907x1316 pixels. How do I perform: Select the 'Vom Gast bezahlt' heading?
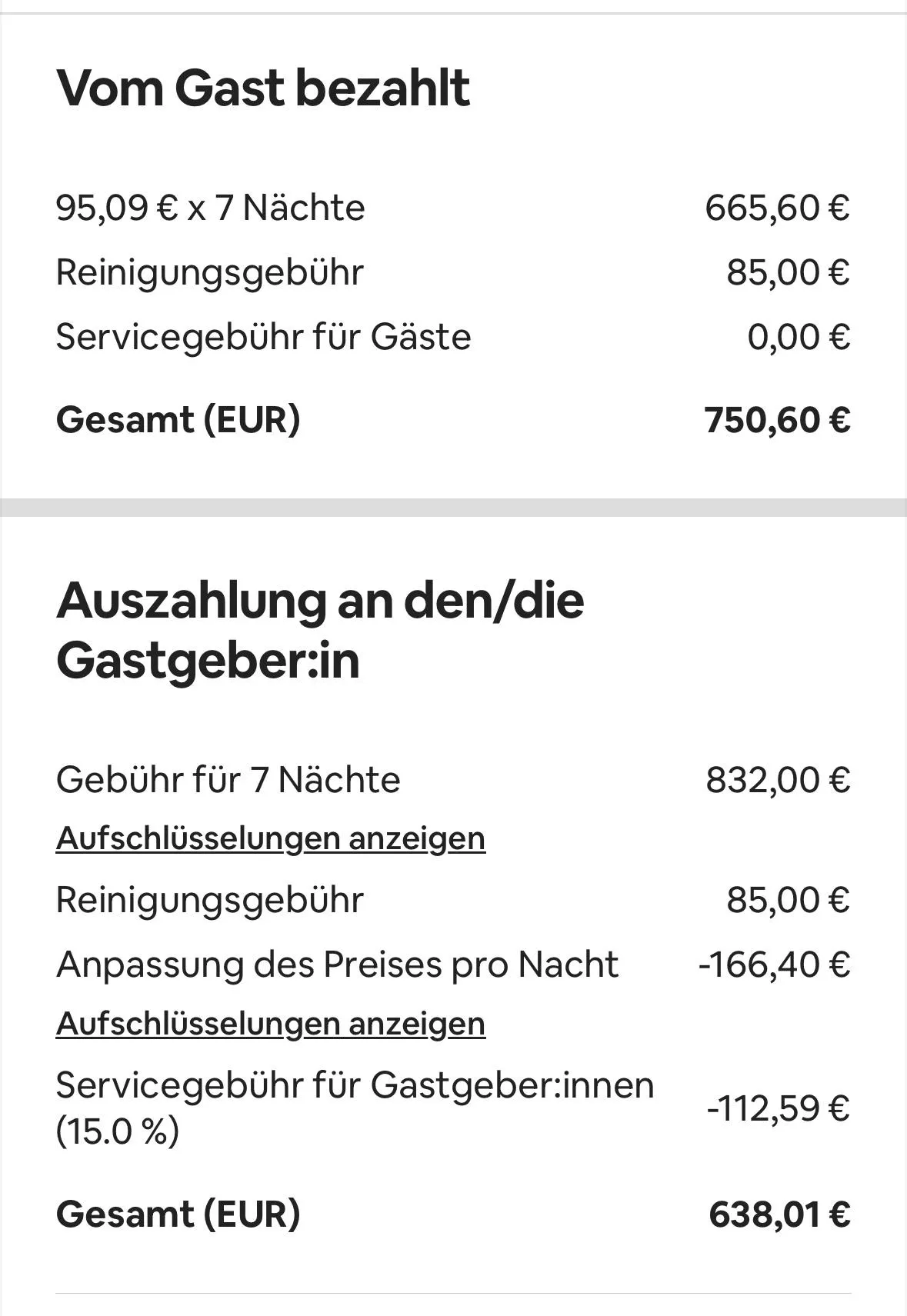click(x=263, y=88)
